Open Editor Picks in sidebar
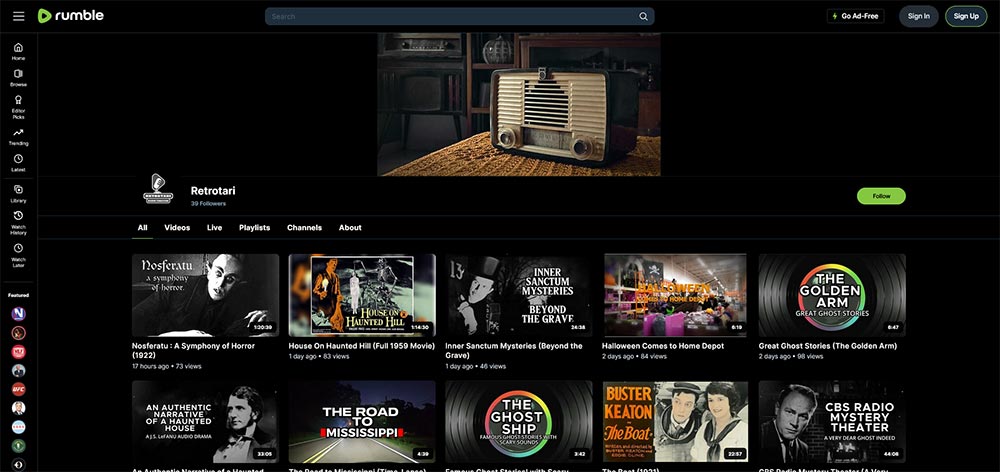This screenshot has width=1000, height=472. coord(18,107)
